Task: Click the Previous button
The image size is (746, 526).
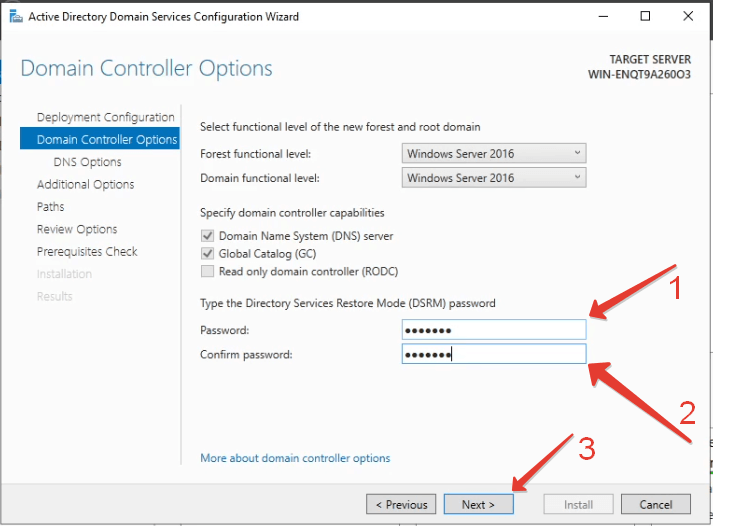Action: click(401, 504)
